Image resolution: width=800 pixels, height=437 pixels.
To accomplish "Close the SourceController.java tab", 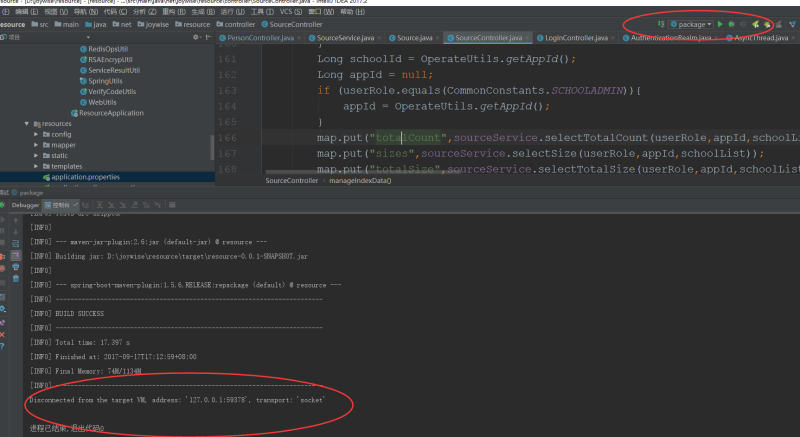I will tap(528, 38).
